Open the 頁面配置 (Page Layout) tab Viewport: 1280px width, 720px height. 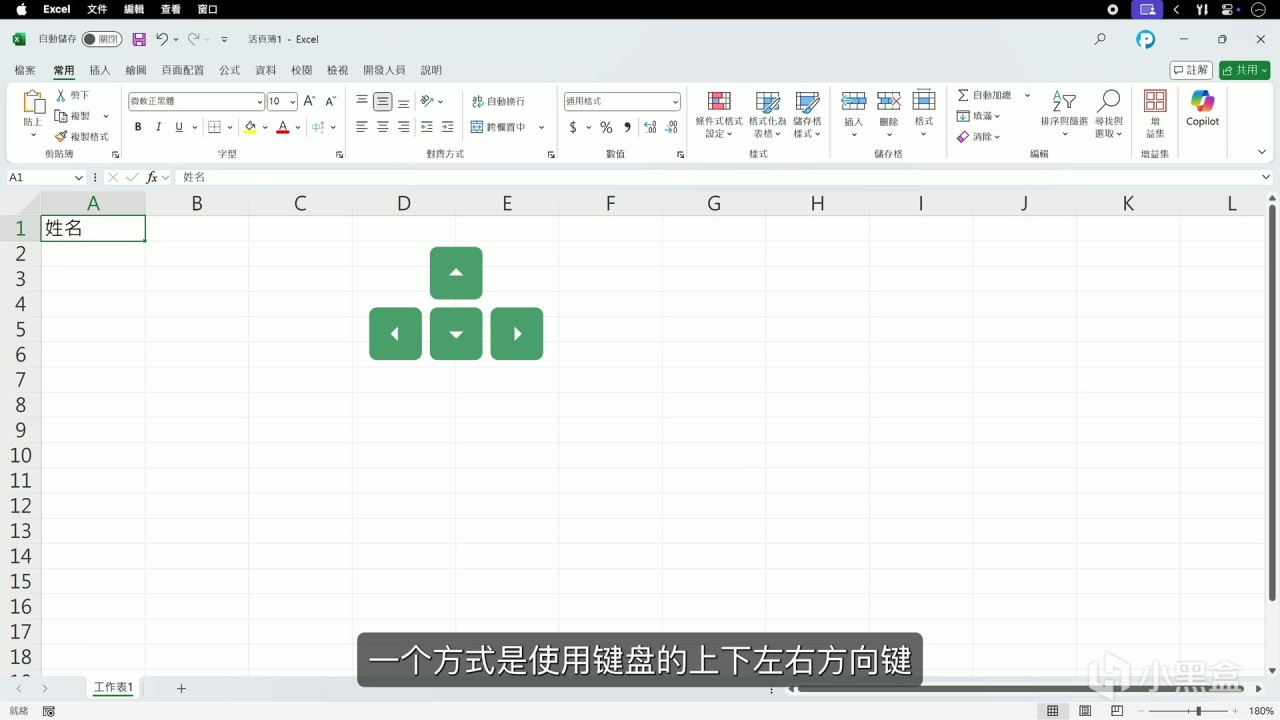pyautogui.click(x=183, y=70)
